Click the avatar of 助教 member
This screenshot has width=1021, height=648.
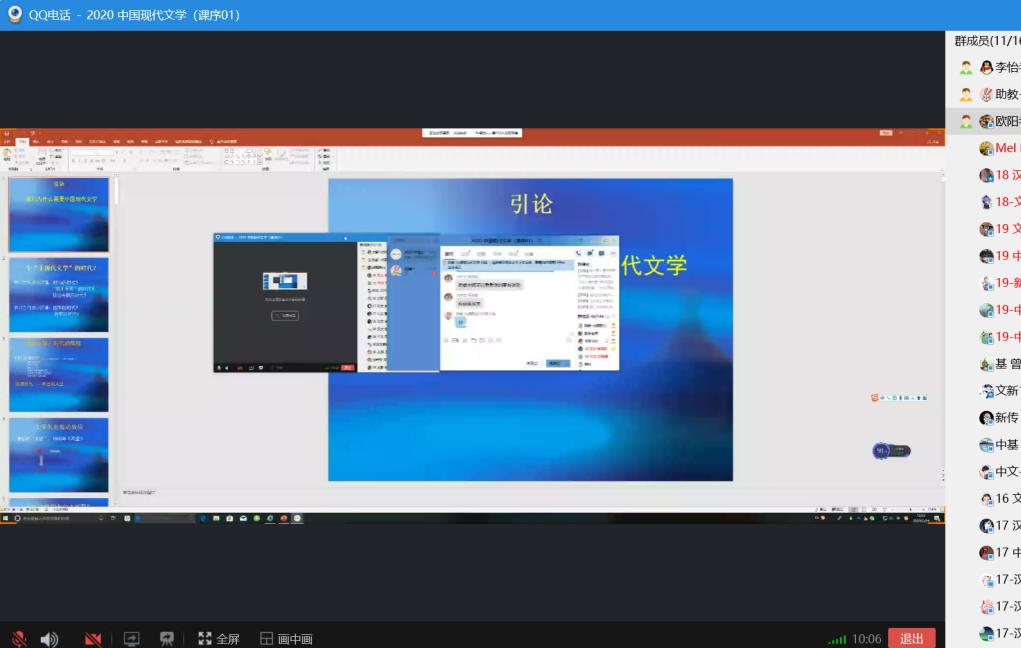point(987,94)
